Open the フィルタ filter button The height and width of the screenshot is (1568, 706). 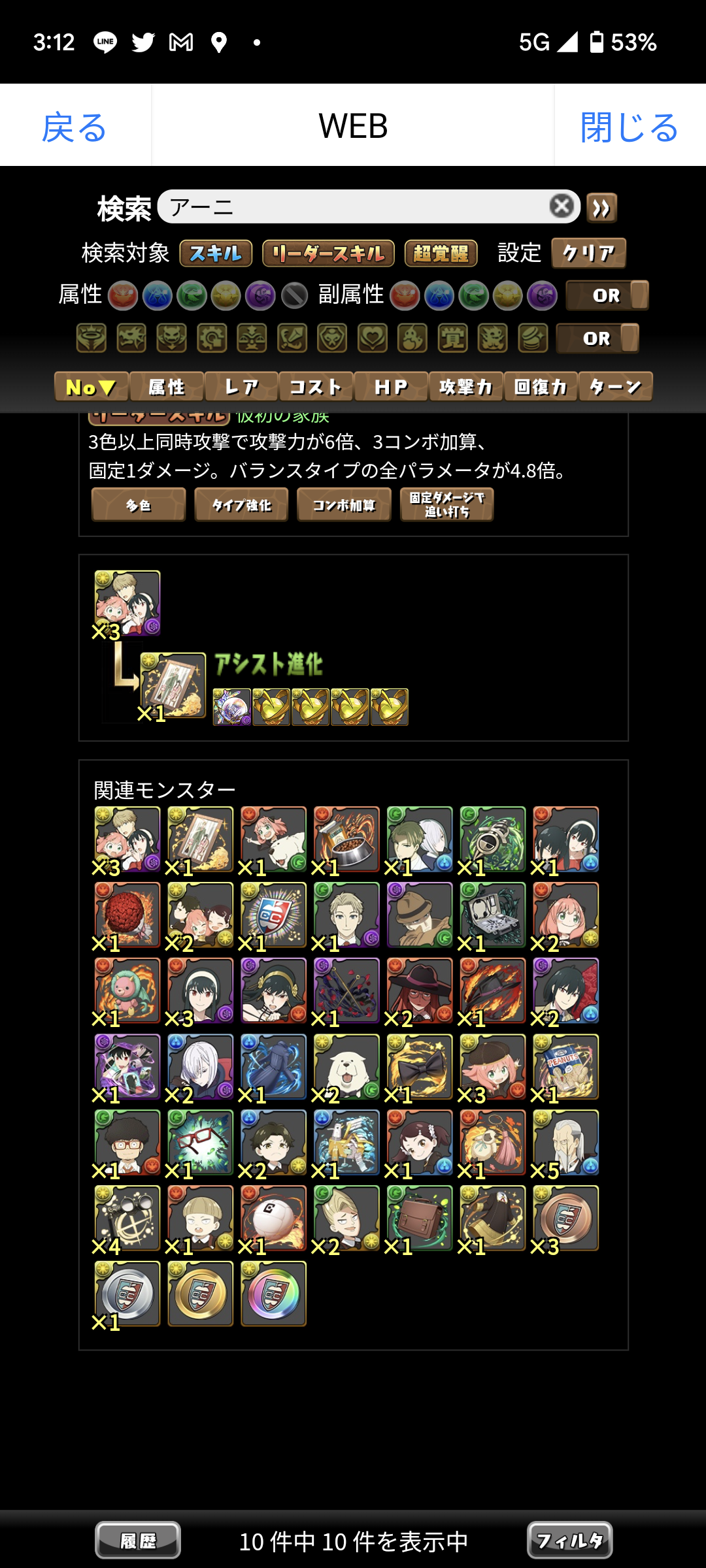pyautogui.click(x=569, y=1541)
